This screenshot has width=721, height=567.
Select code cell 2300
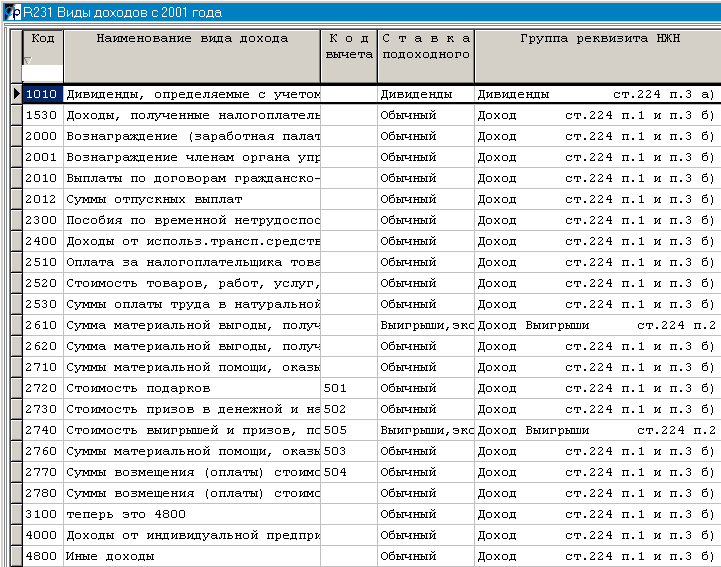tap(42, 220)
